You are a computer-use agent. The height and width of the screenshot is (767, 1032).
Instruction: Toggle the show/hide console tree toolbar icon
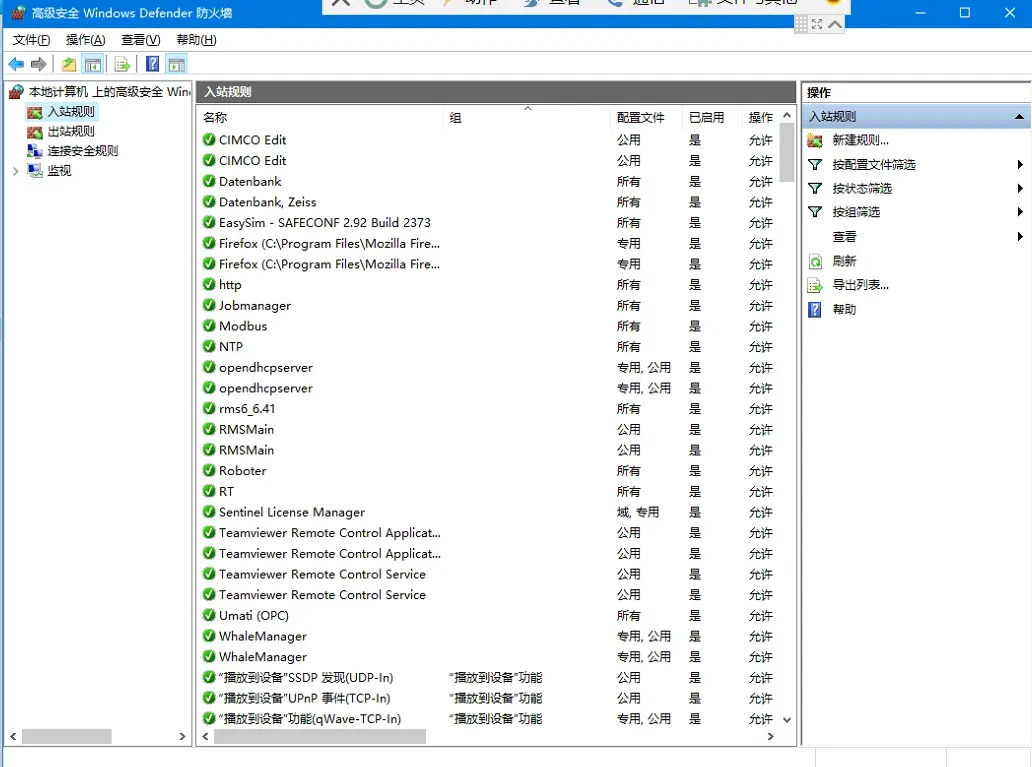tap(93, 64)
